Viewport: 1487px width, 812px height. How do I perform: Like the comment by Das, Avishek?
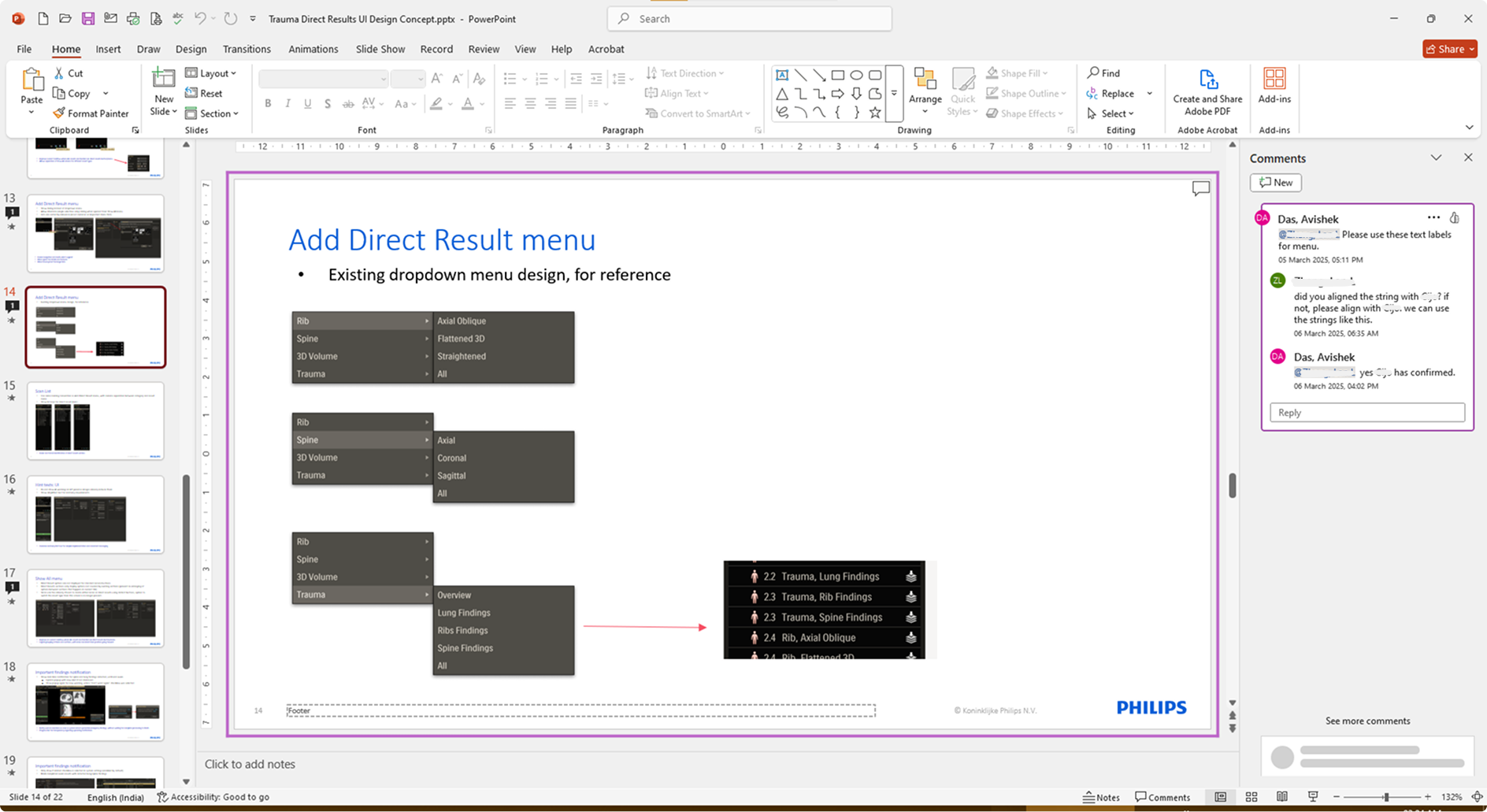coord(1454,218)
